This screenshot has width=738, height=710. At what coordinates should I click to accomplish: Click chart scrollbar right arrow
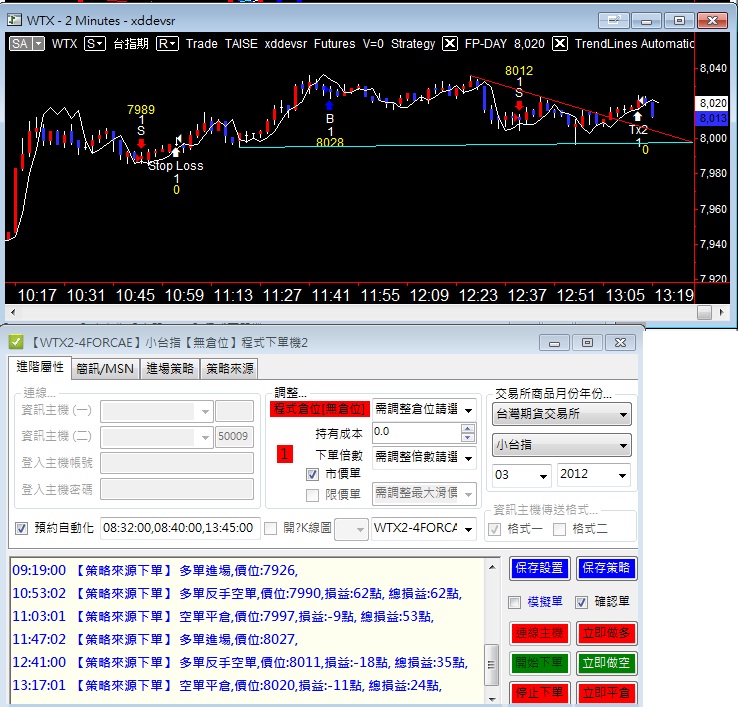click(x=722, y=312)
